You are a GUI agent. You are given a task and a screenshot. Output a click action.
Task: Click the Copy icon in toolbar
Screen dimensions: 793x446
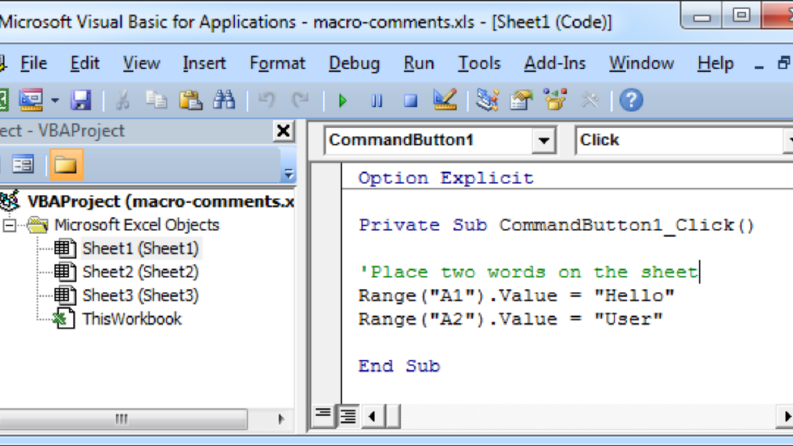tap(156, 100)
